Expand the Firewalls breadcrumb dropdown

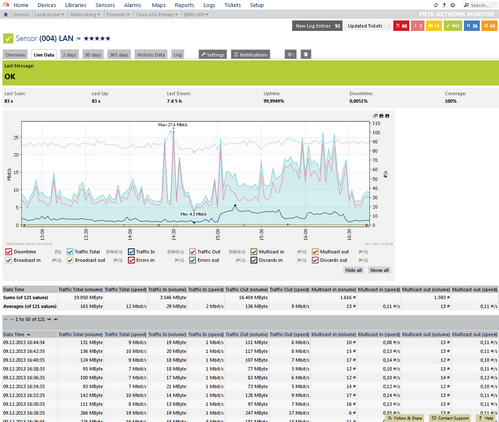coord(128,15)
